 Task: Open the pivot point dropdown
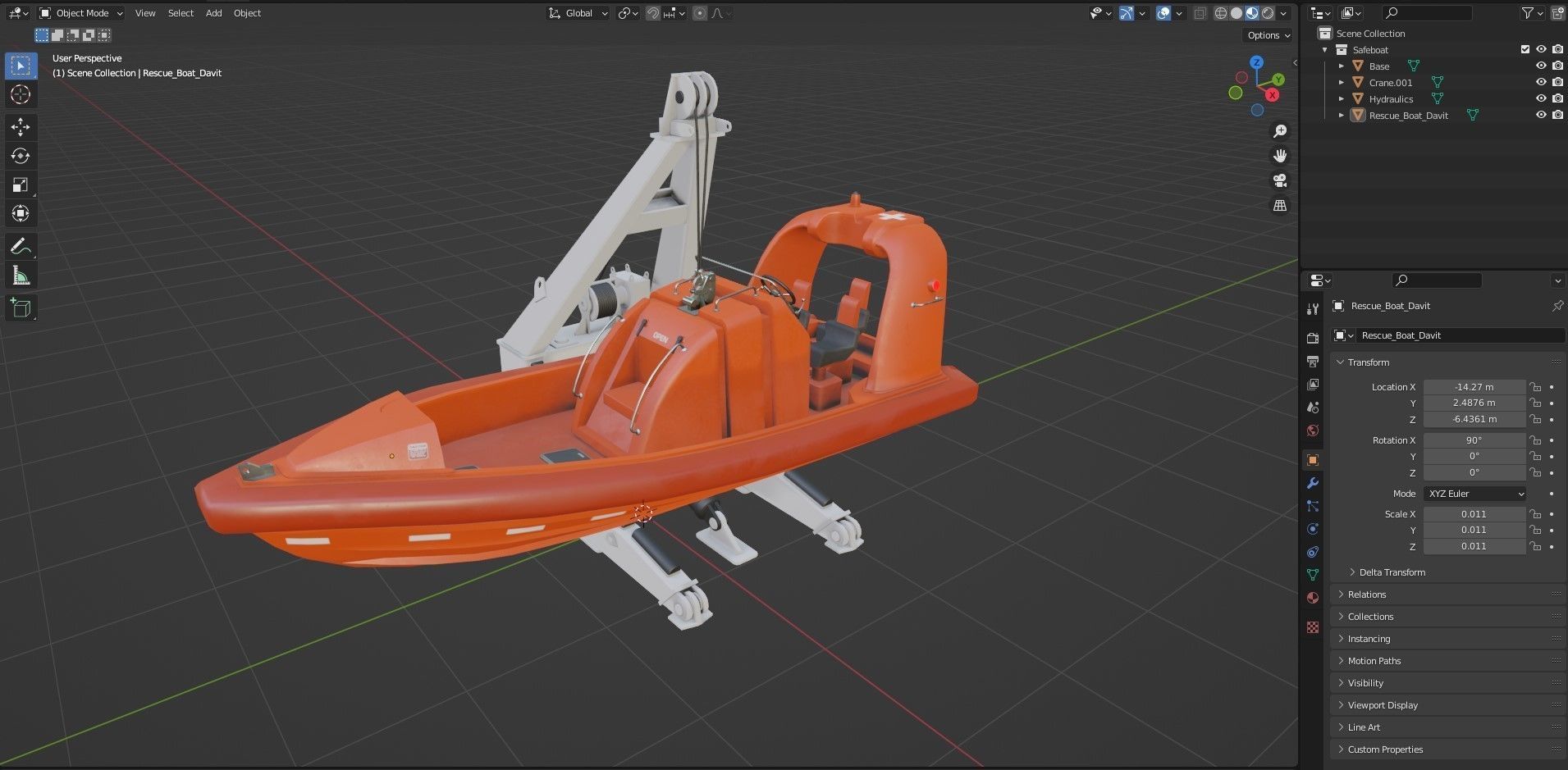coord(628,13)
